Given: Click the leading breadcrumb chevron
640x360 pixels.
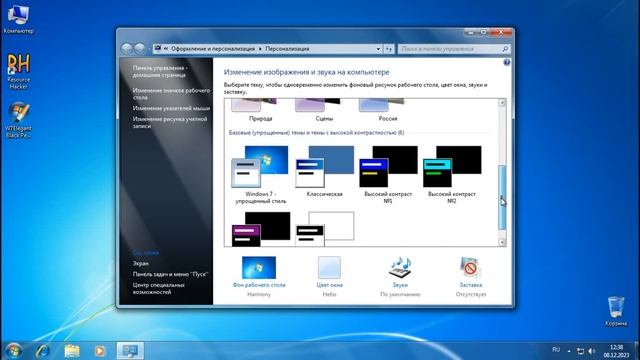Looking at the screenshot, I should [x=166, y=49].
